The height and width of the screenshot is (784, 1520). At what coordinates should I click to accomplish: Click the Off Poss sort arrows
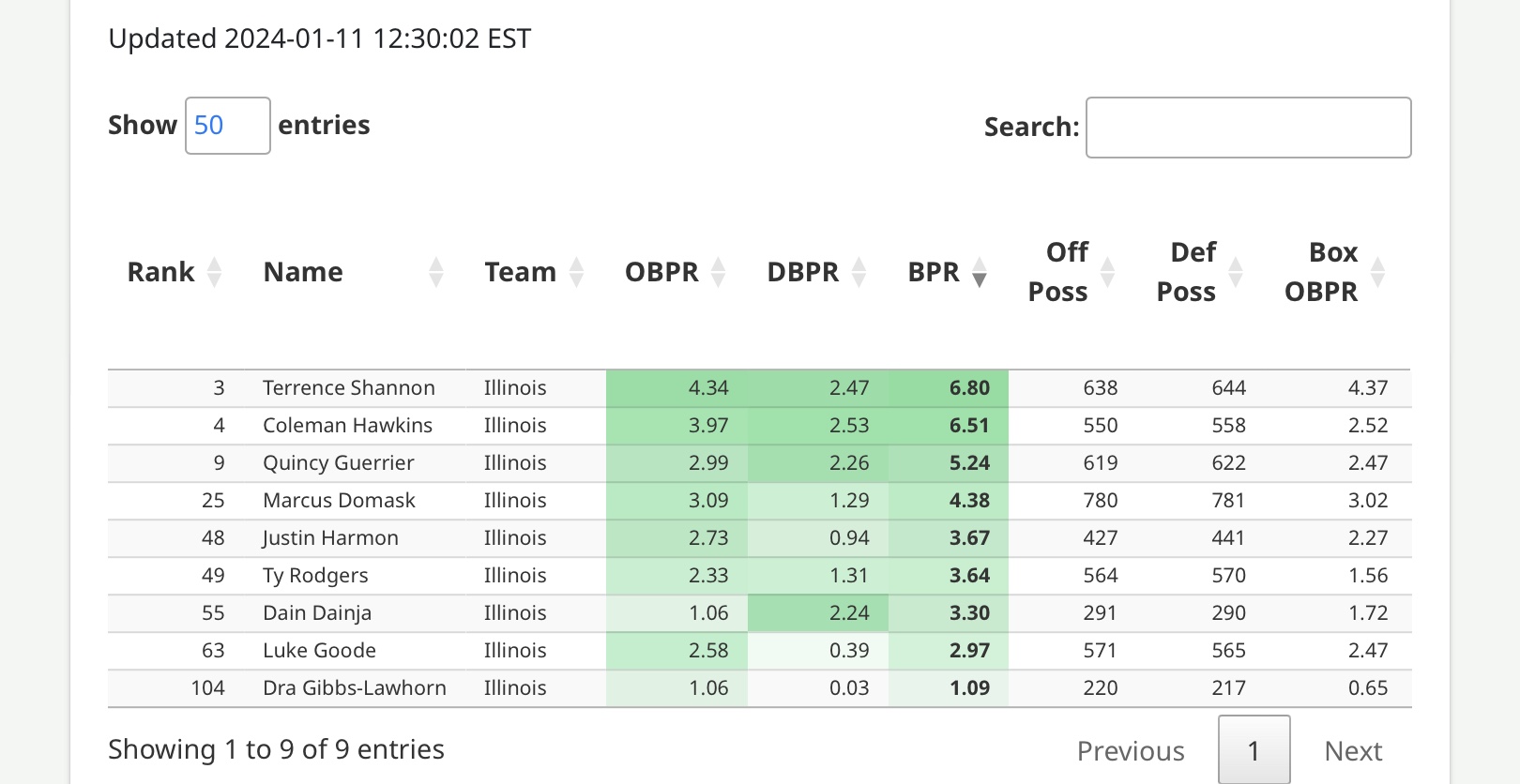tap(1108, 272)
